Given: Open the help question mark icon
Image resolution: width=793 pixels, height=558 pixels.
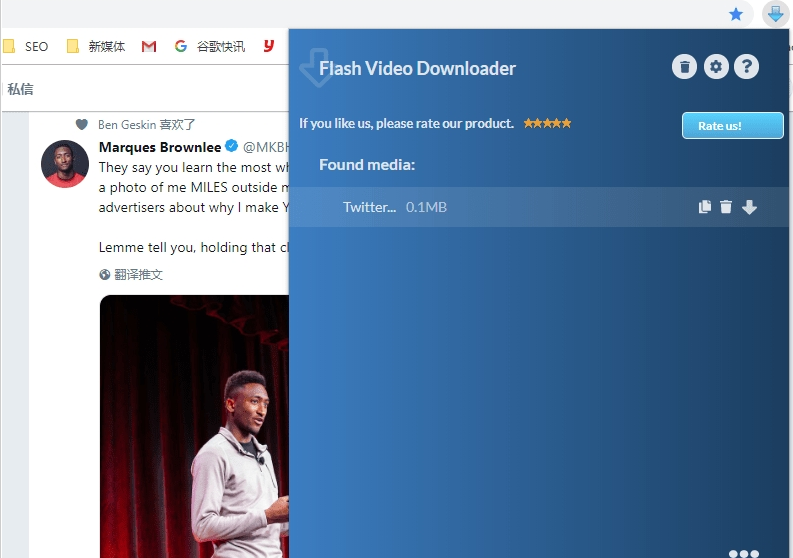Looking at the screenshot, I should 746,67.
